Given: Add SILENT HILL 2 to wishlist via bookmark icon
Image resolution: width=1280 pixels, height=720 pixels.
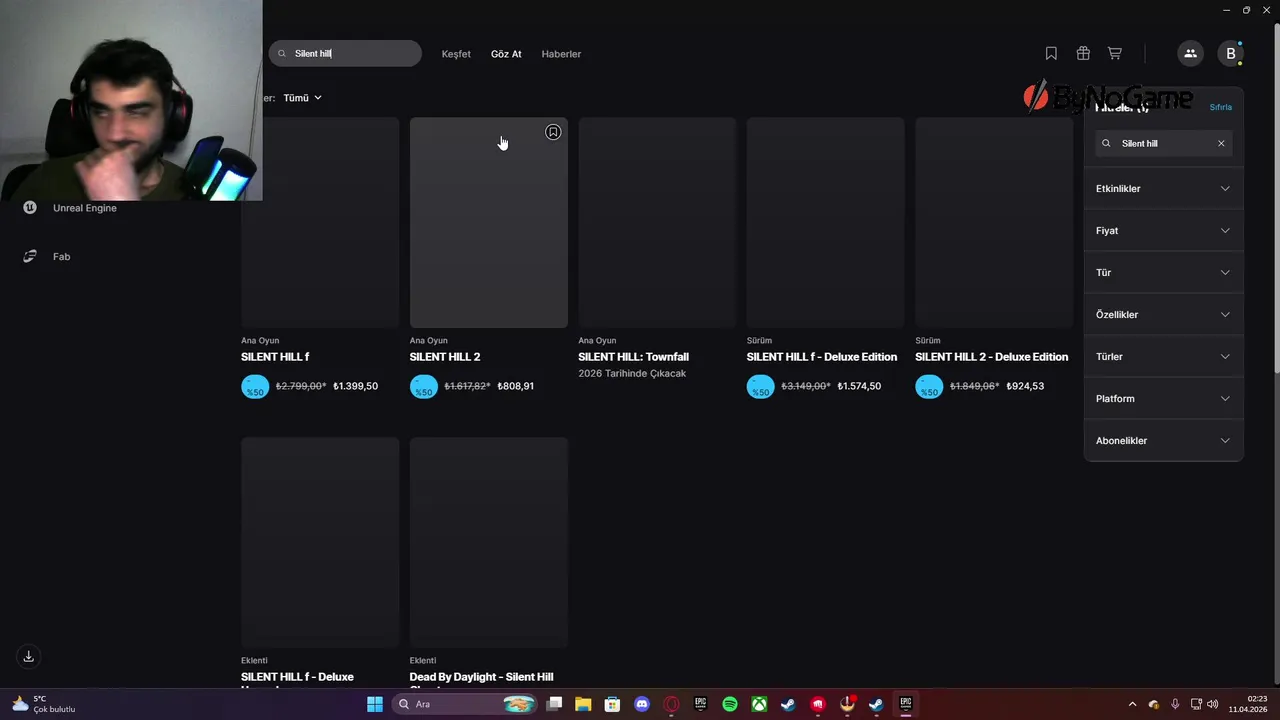Looking at the screenshot, I should (x=553, y=132).
